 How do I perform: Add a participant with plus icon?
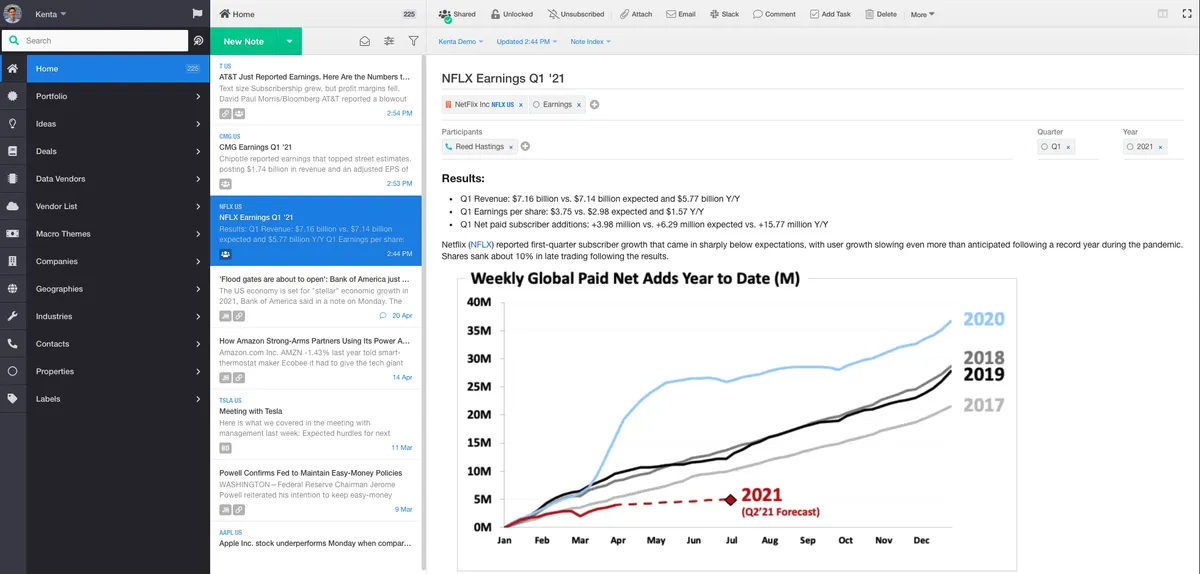point(526,146)
